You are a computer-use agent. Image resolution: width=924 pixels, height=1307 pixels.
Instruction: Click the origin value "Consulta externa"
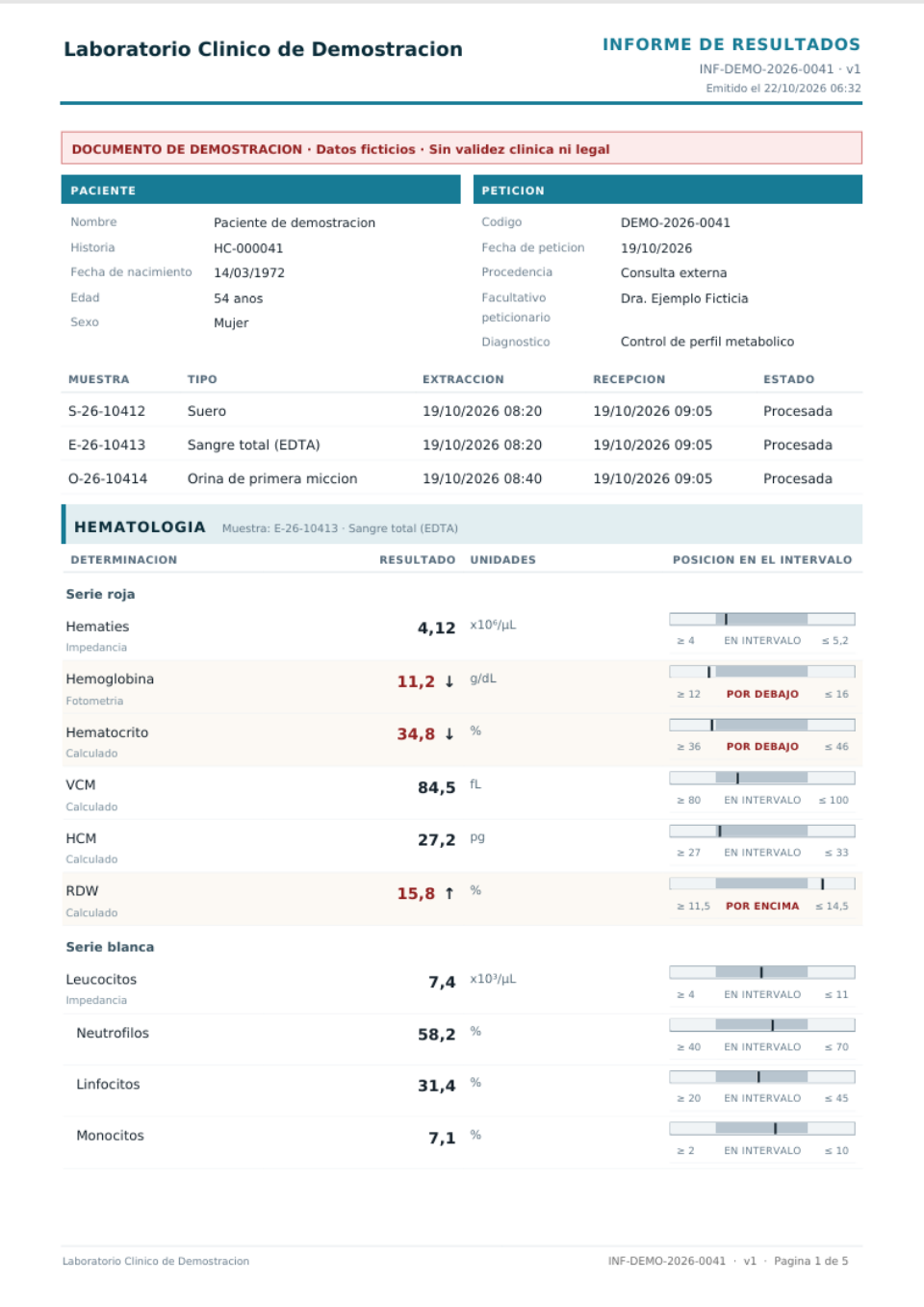pos(674,273)
